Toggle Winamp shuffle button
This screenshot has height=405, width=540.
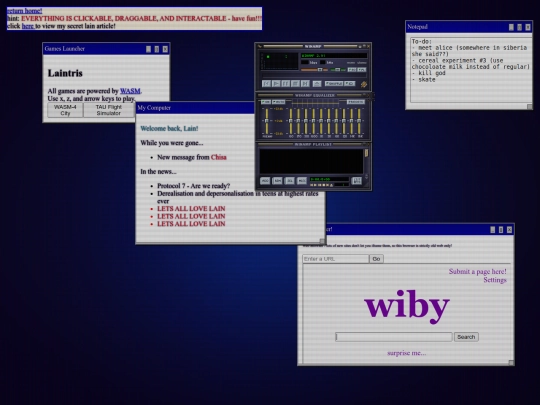[x=334, y=84]
